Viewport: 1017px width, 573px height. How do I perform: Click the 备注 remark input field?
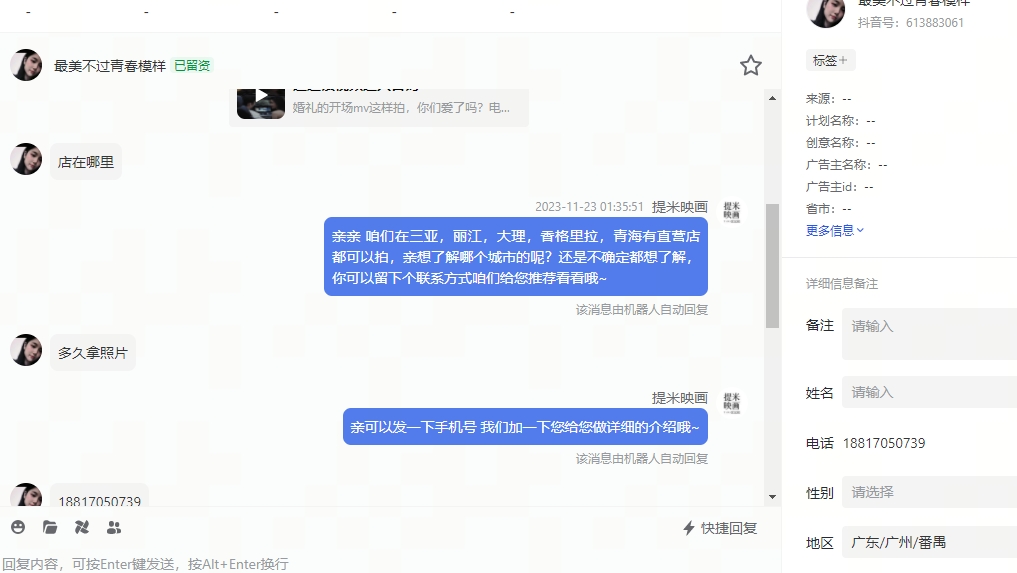click(929, 334)
